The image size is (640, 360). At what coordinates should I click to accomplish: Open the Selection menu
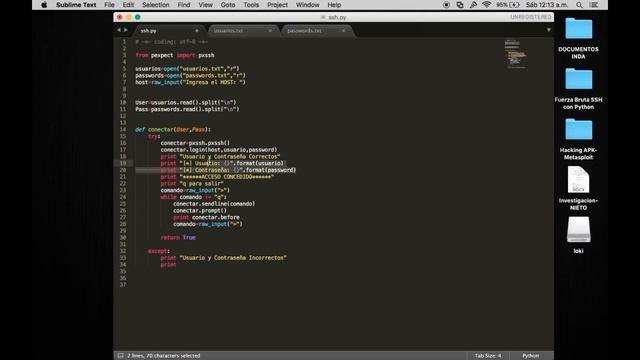156,5
